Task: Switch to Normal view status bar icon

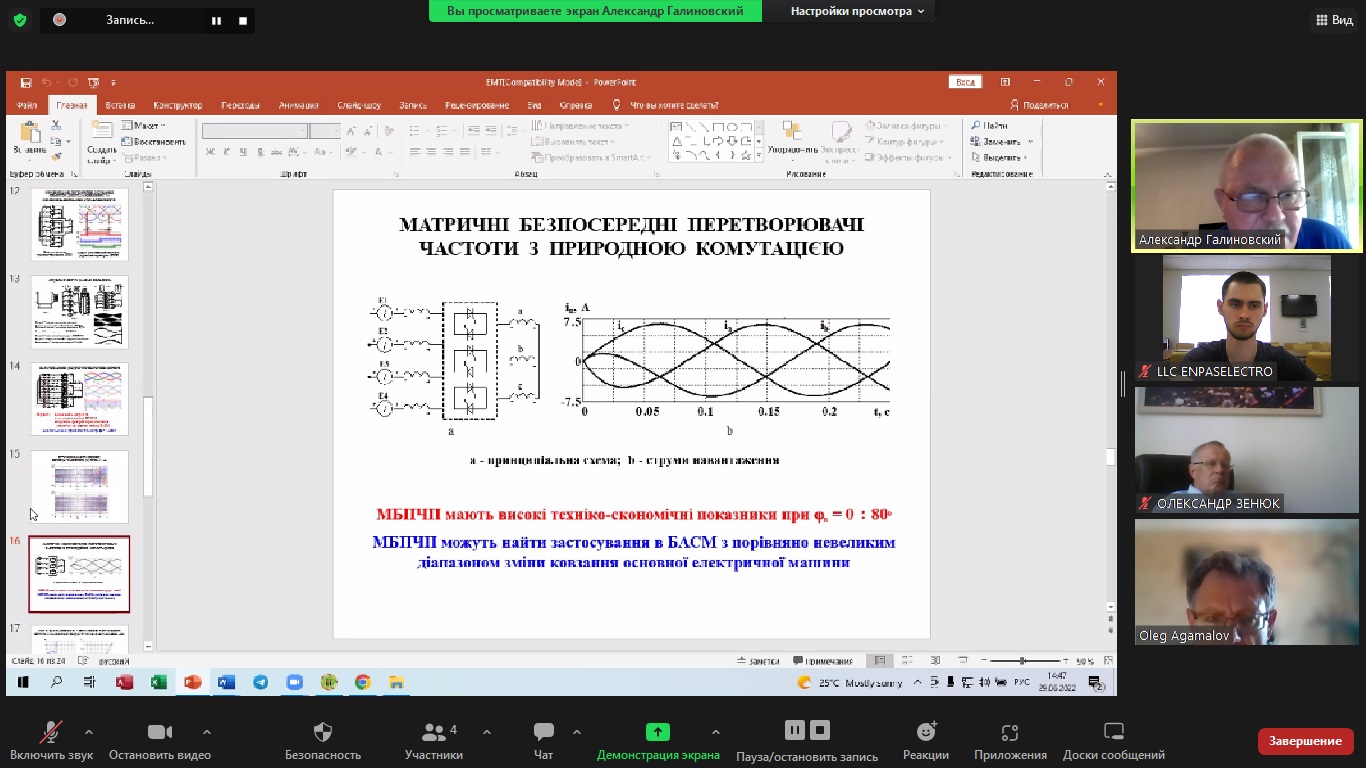Action: tap(879, 661)
